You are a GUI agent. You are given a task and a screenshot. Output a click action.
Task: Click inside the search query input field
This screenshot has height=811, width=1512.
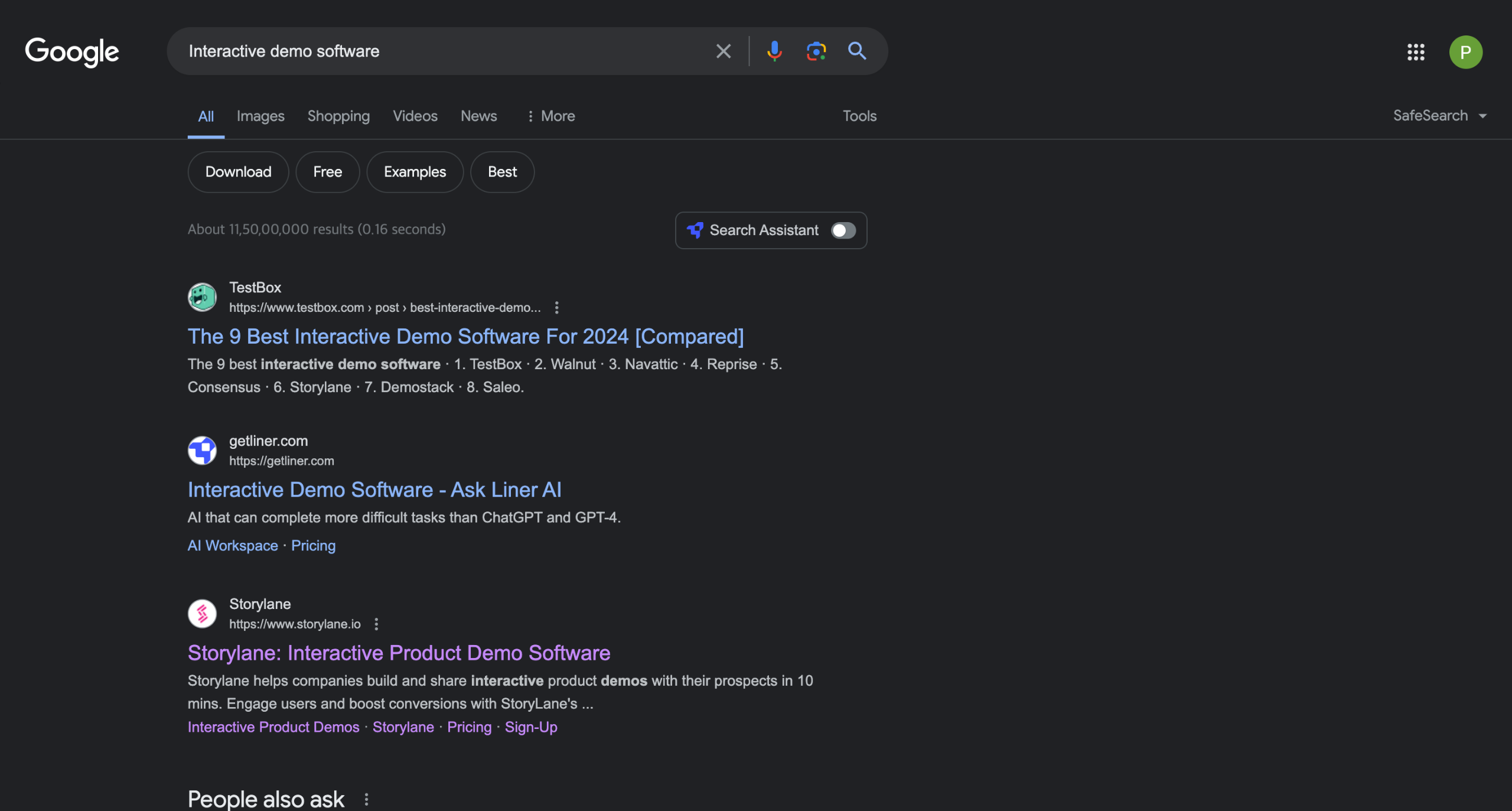tap(443, 51)
